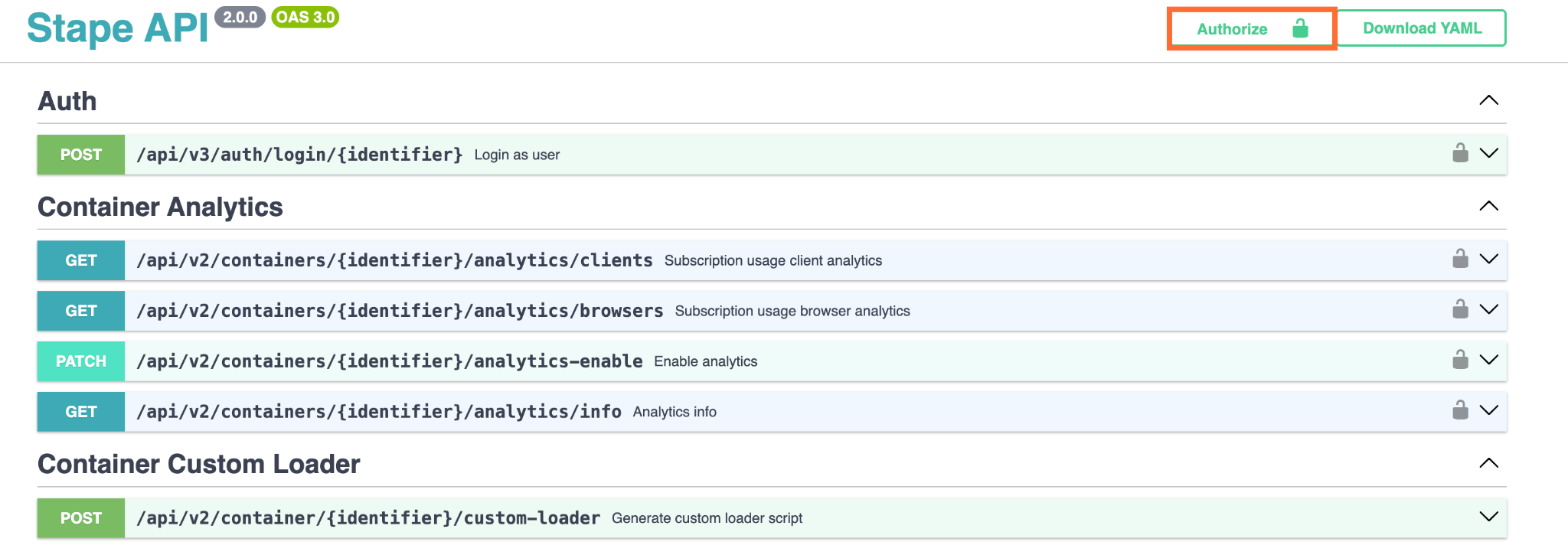Collapse the Container Custom Loader section chevron
1568x555 pixels.
(x=1488, y=463)
